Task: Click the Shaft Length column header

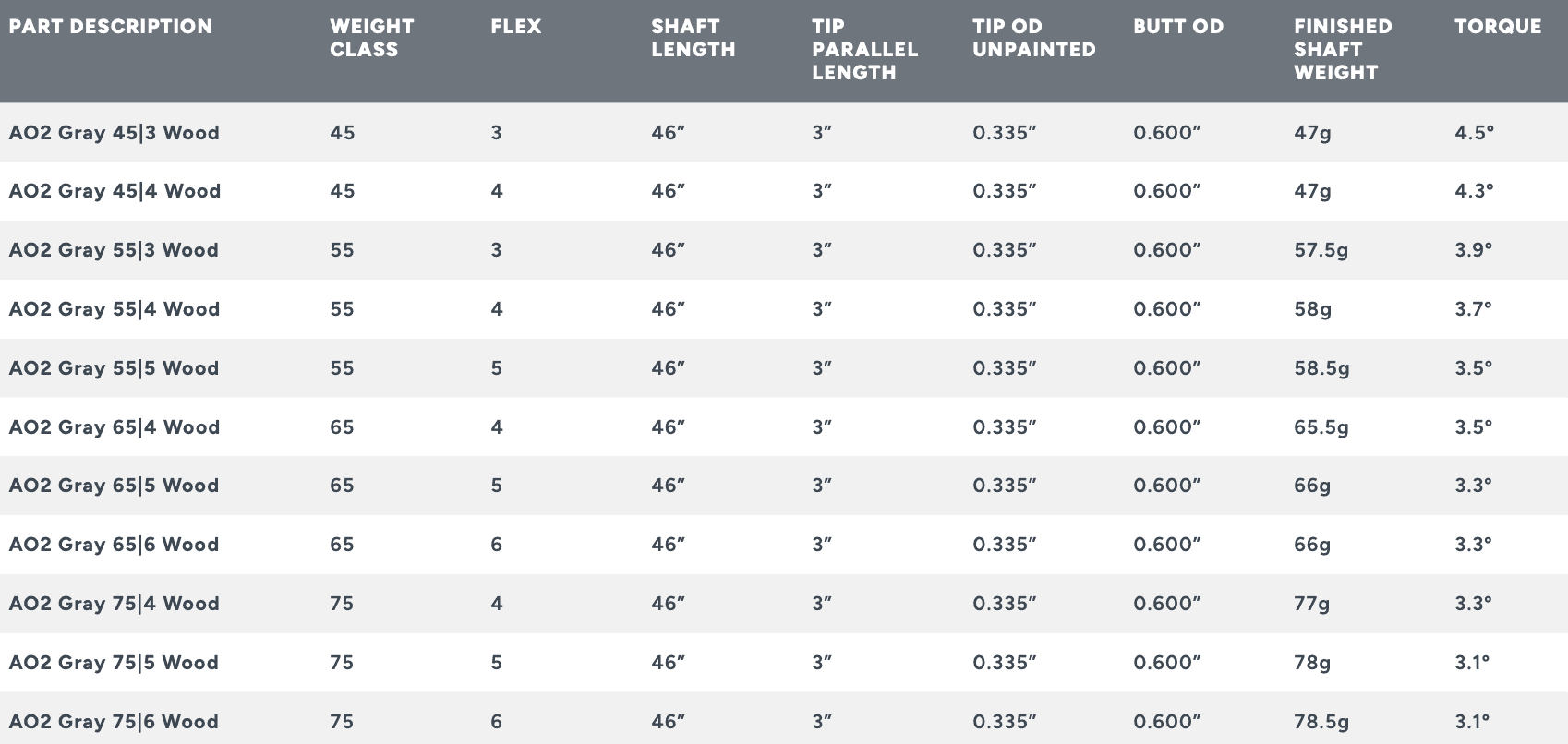Action: tap(693, 38)
